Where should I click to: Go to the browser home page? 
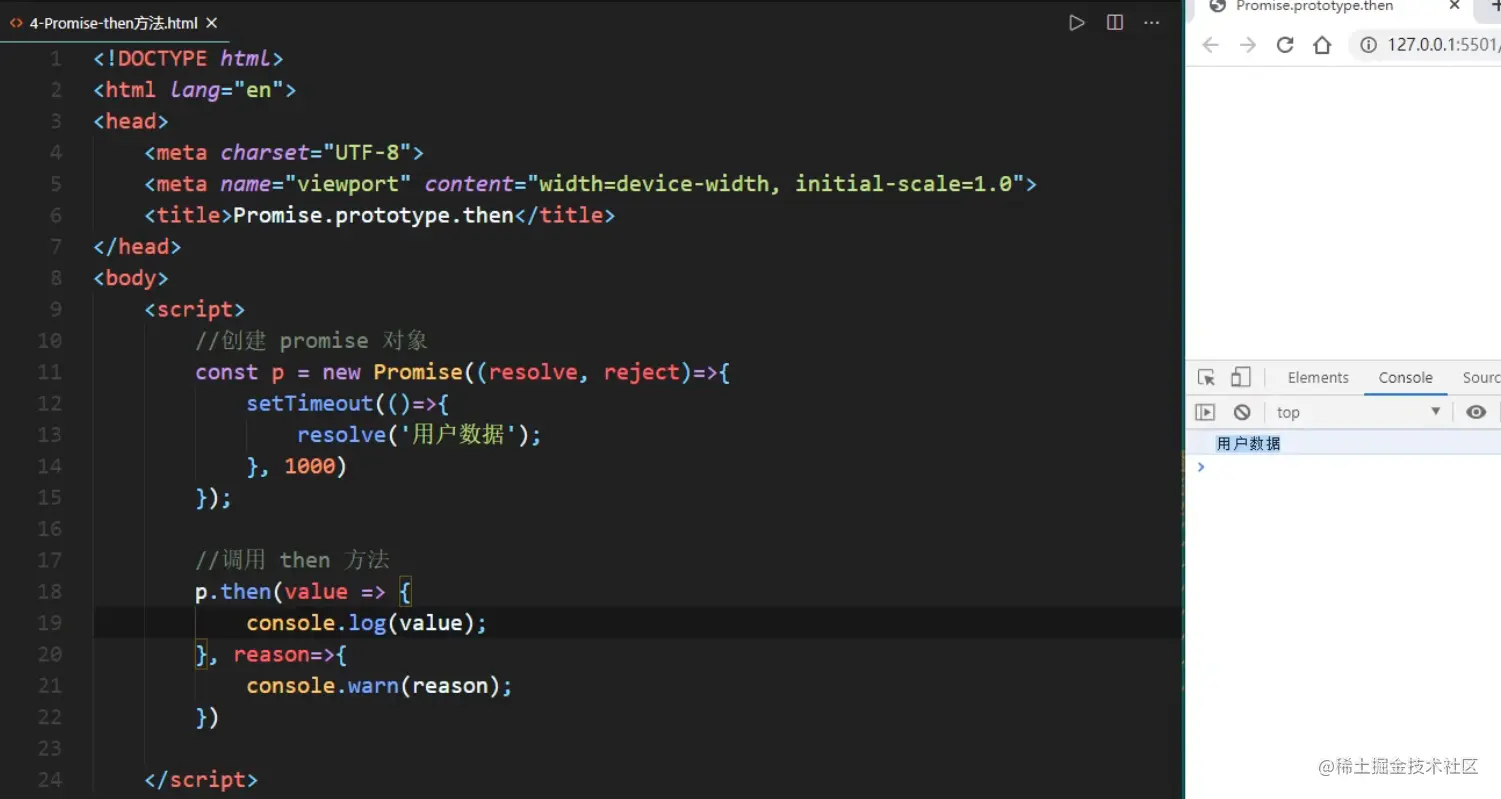tap(1322, 45)
